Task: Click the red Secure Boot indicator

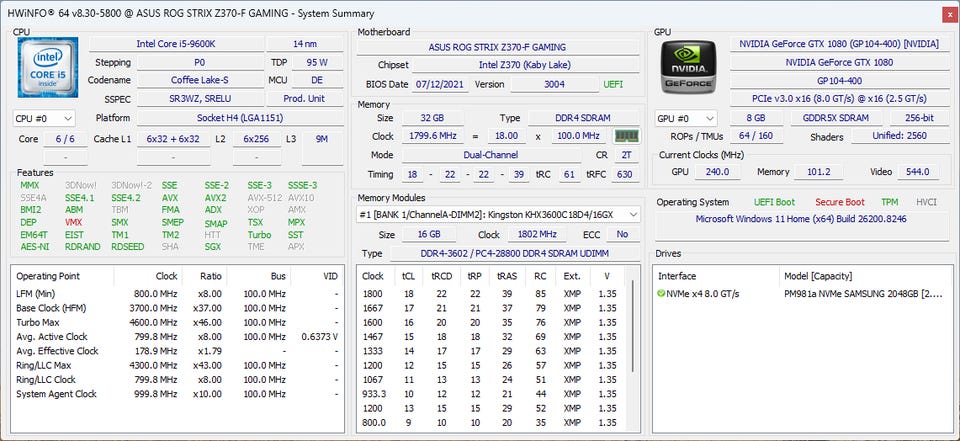Action: 840,202
